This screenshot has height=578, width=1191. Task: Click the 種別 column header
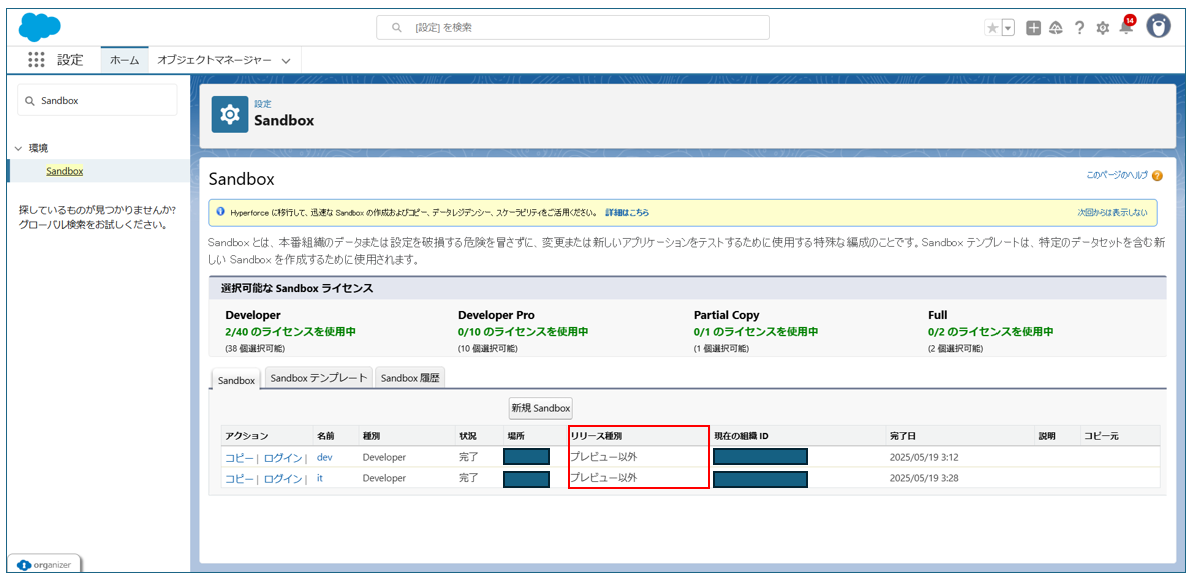pyautogui.click(x=371, y=436)
